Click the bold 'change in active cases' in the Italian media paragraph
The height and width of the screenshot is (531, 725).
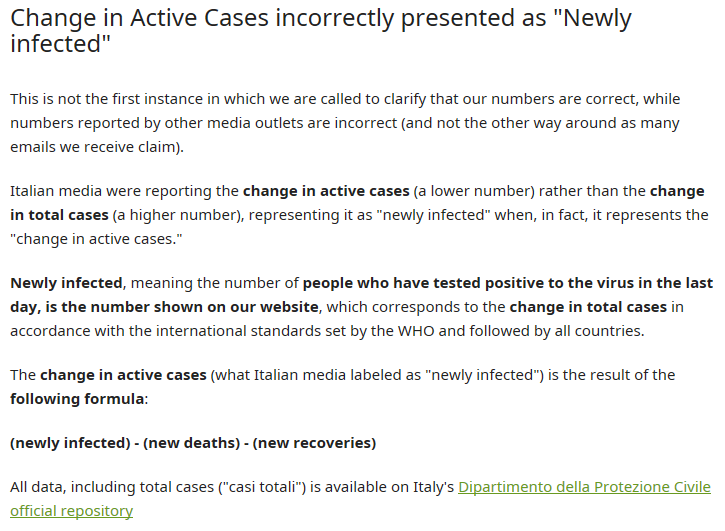coord(326,191)
